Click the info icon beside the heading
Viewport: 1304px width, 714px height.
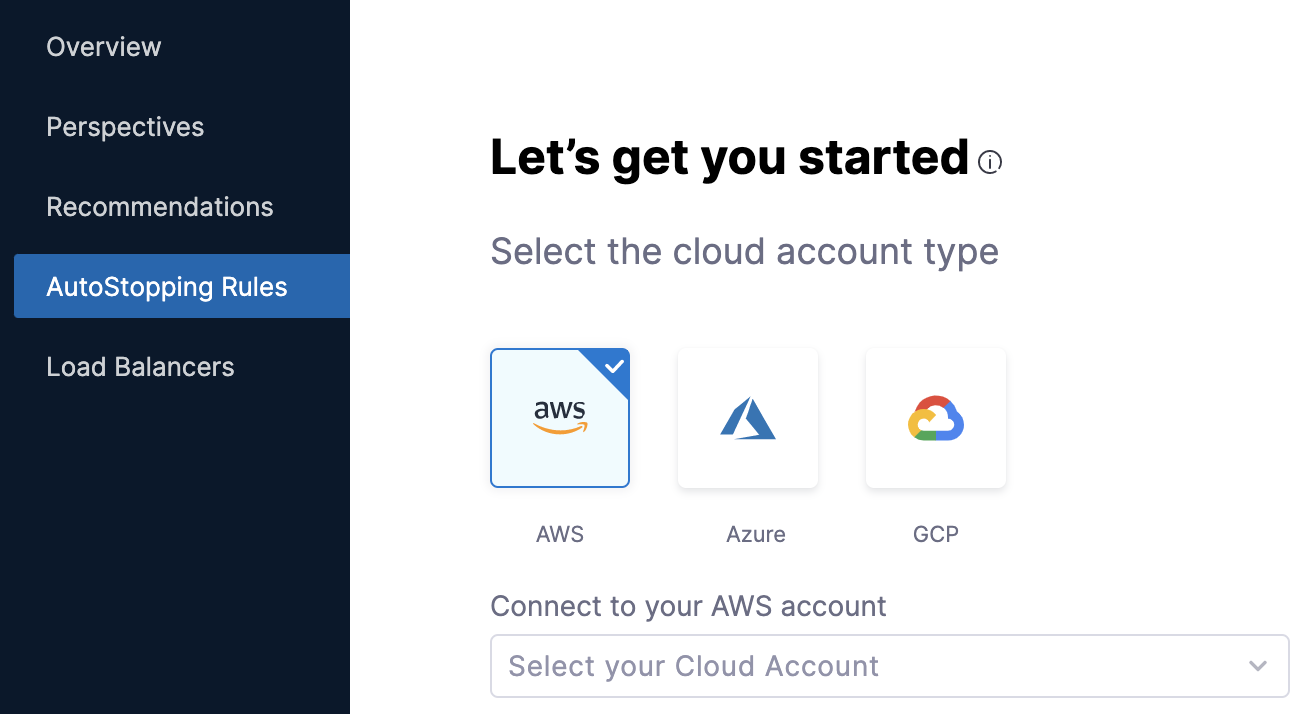point(990,162)
